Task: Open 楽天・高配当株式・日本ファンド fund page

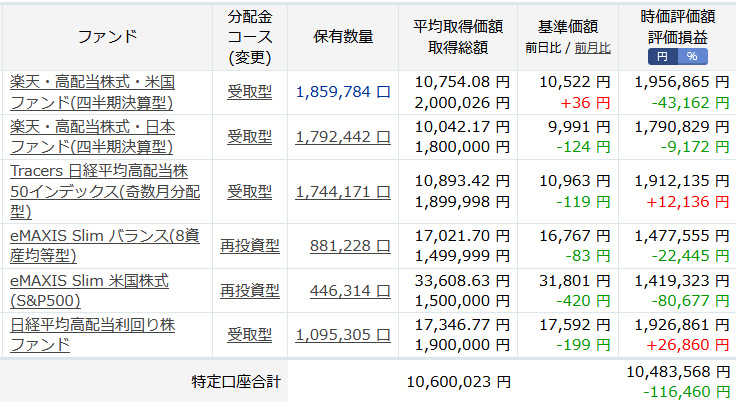Action: (92, 137)
